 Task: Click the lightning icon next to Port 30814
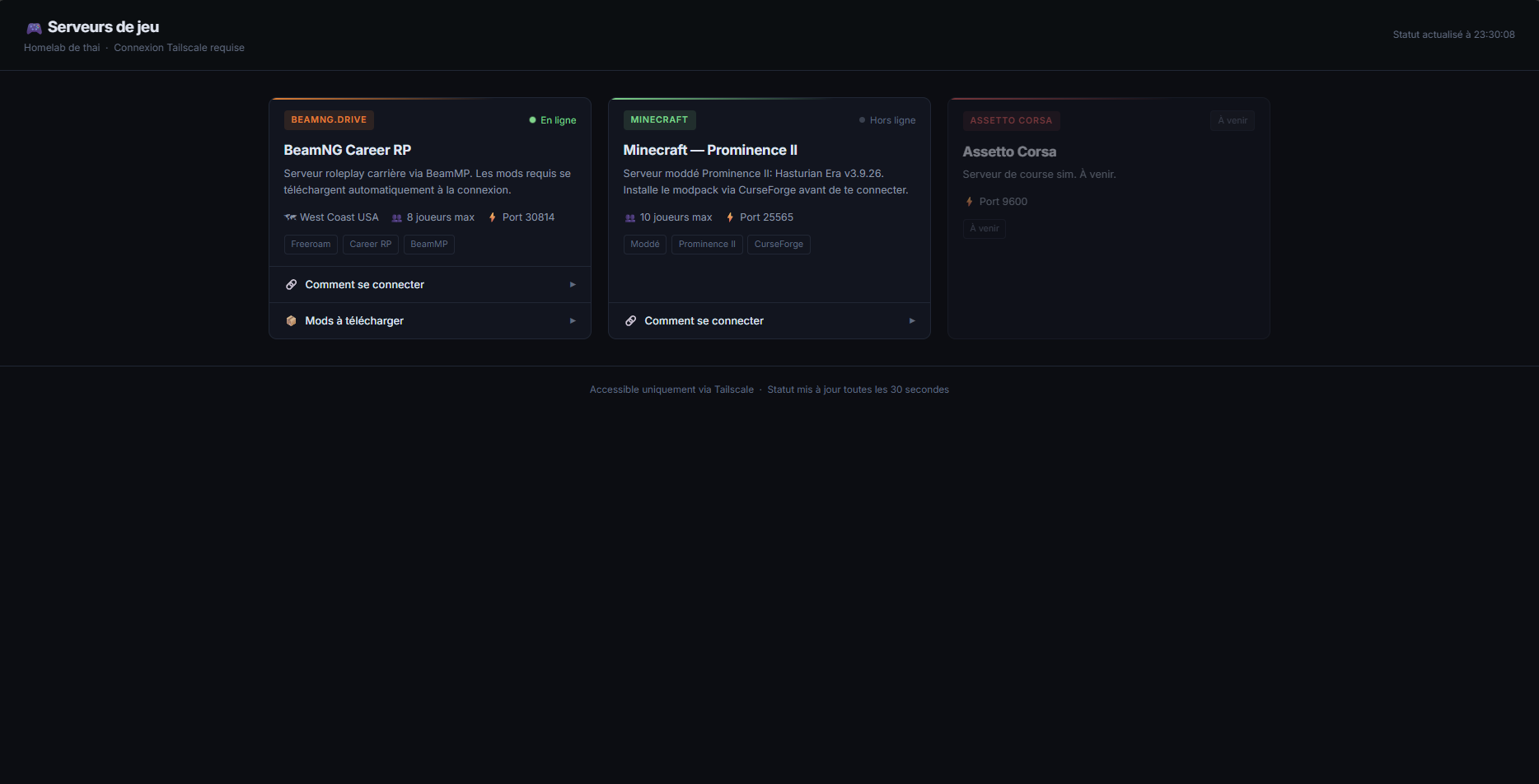tap(492, 217)
